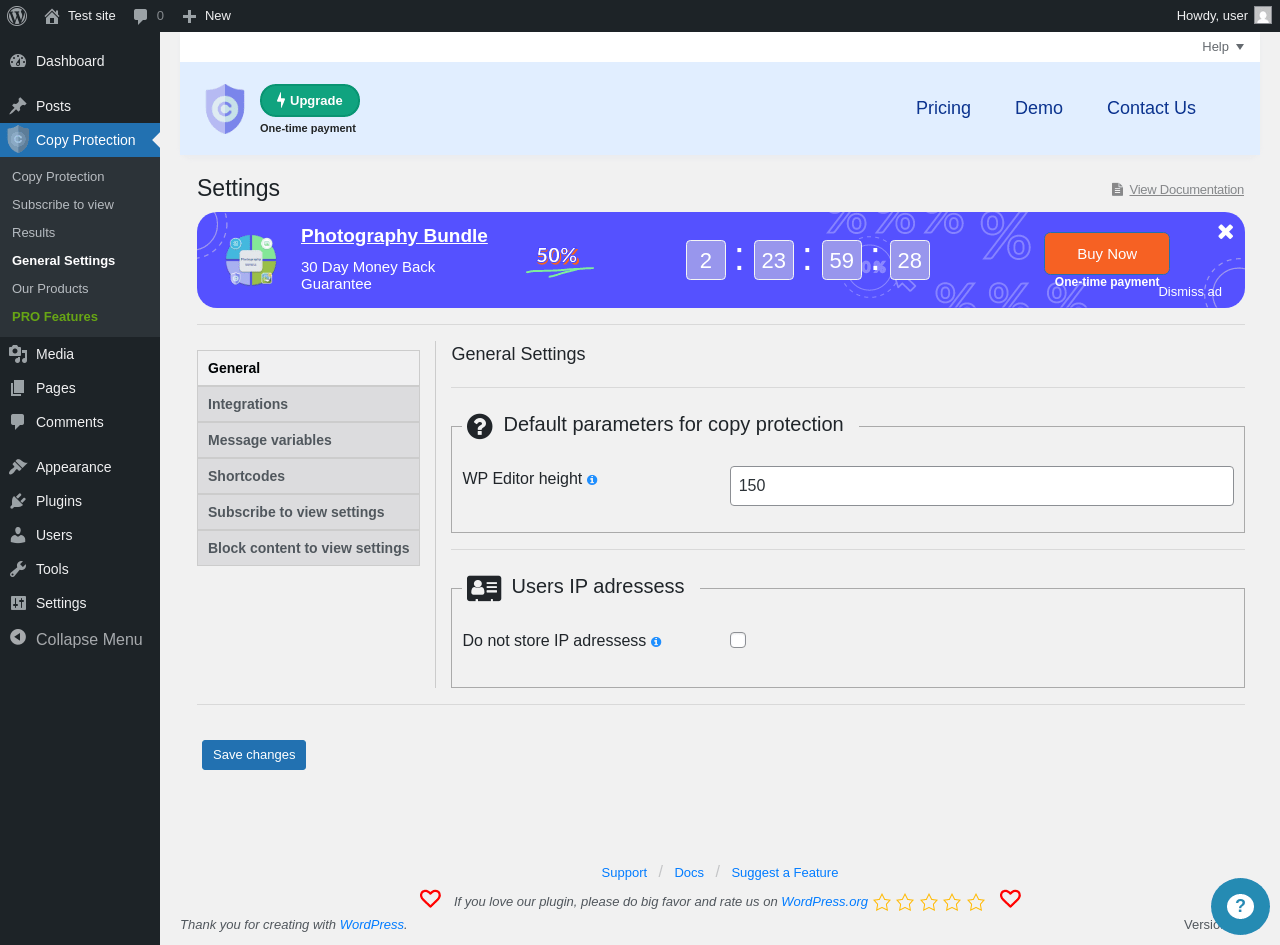Image resolution: width=1280 pixels, height=945 pixels.
Task: Switch to the Integrations tab
Action: [x=308, y=404]
